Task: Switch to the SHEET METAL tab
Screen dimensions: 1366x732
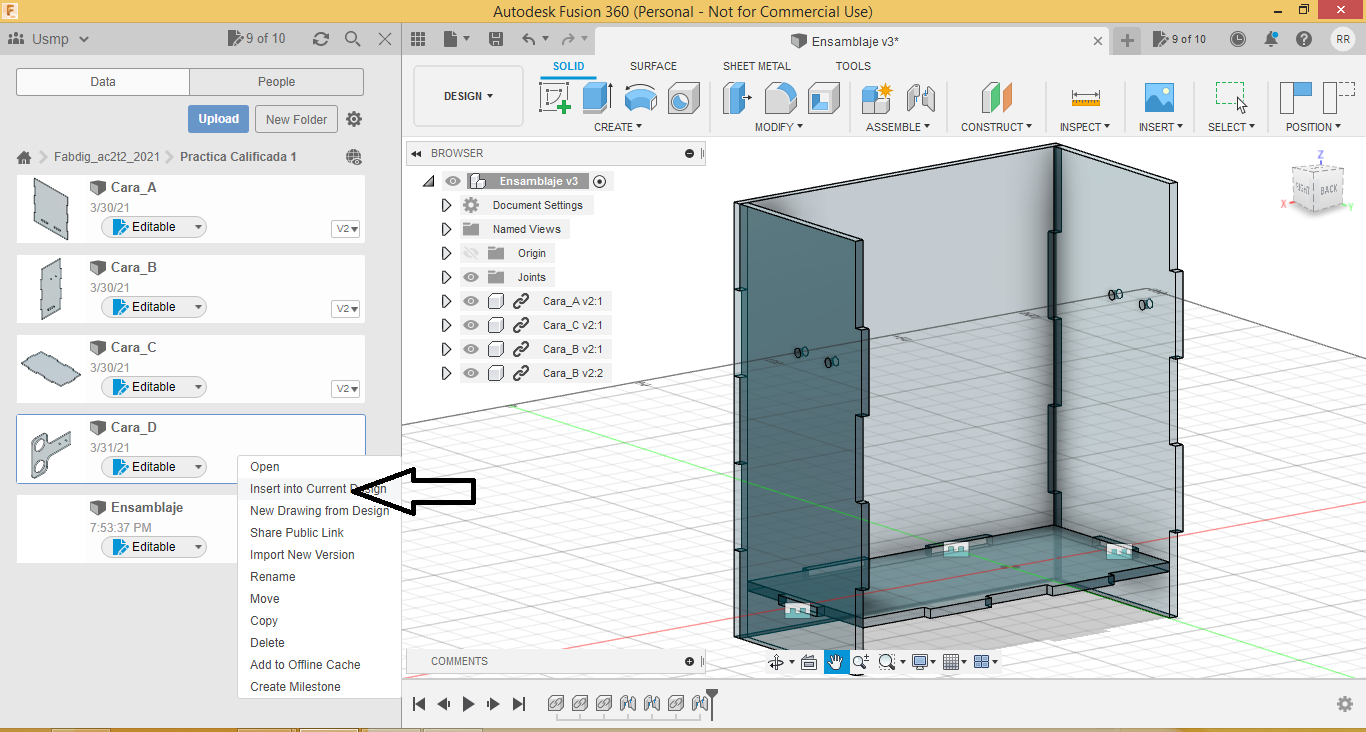Action: [757, 66]
